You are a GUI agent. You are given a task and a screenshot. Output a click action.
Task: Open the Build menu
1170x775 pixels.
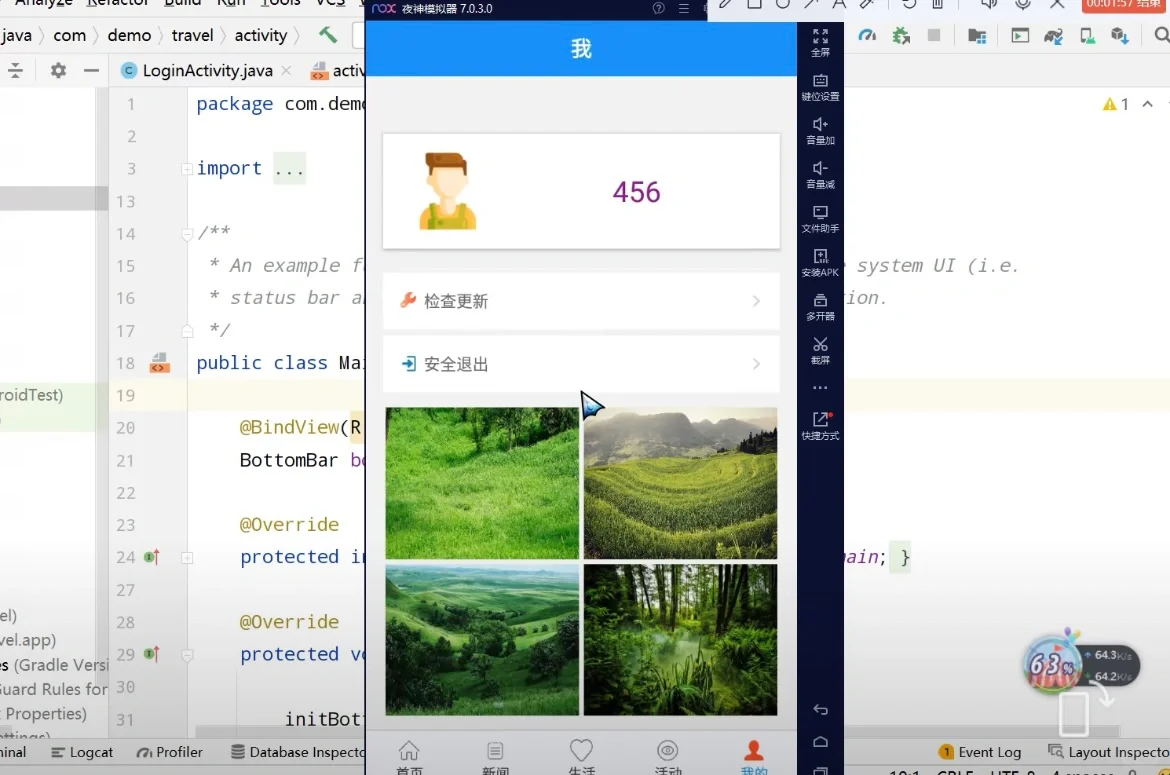click(182, 4)
